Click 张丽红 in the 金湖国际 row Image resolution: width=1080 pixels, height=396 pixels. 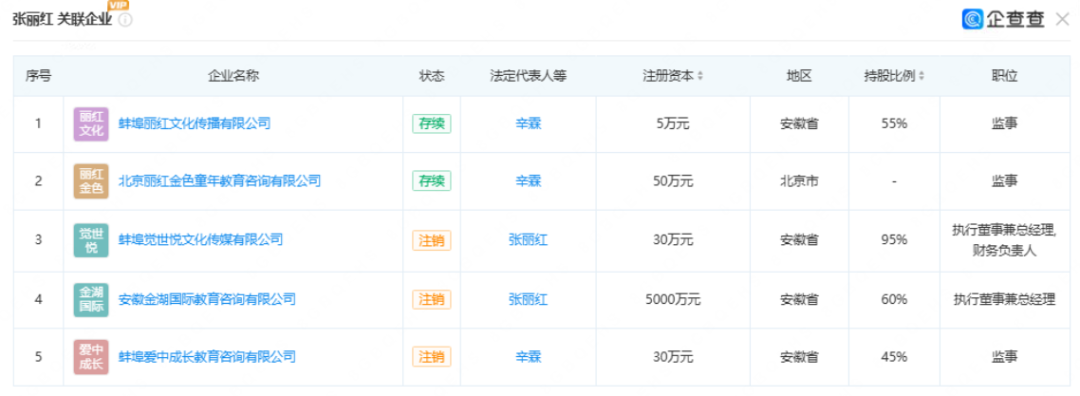pyautogui.click(x=528, y=299)
